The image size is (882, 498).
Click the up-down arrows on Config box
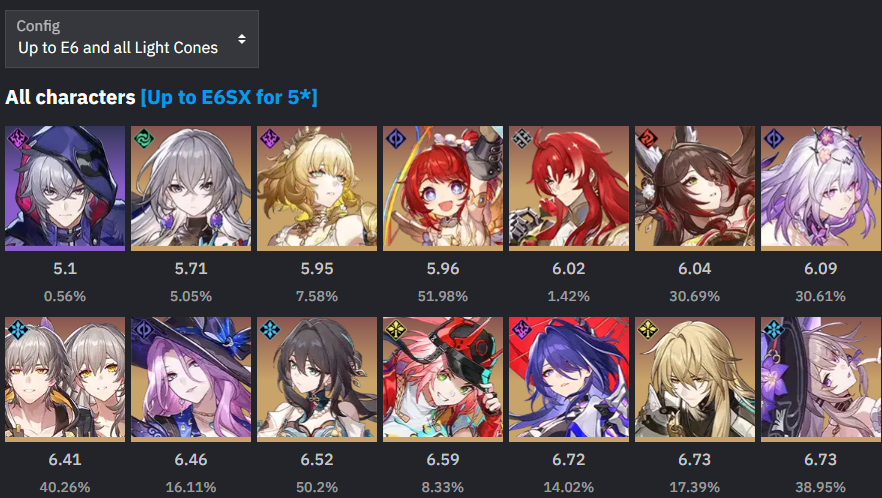242,39
